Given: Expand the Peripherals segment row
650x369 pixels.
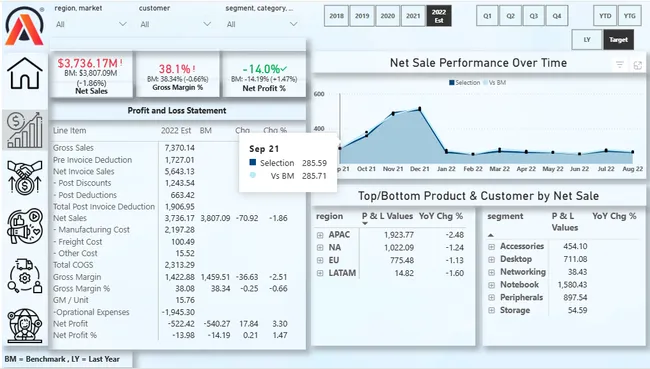Looking at the screenshot, I should point(491,298).
